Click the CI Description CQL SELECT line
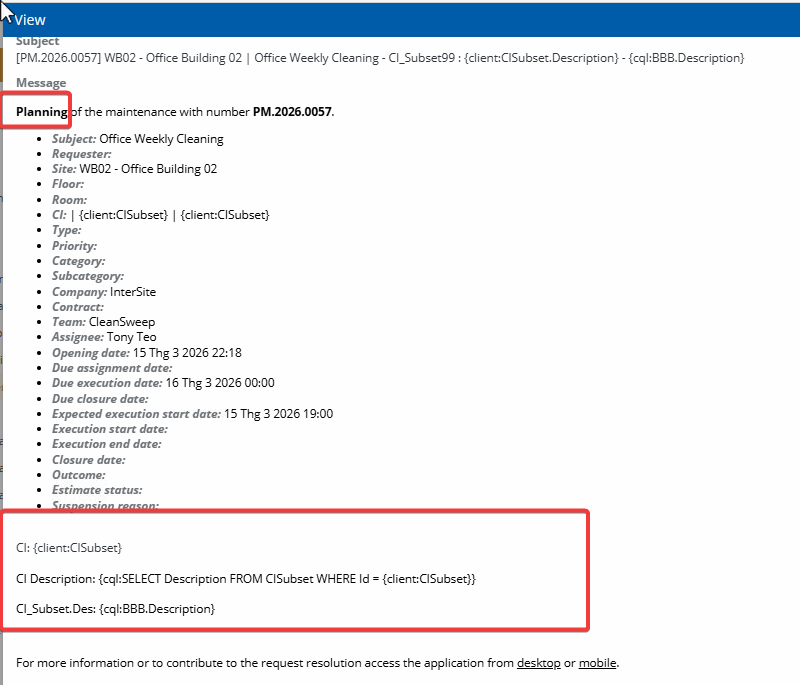 pyautogui.click(x=246, y=579)
